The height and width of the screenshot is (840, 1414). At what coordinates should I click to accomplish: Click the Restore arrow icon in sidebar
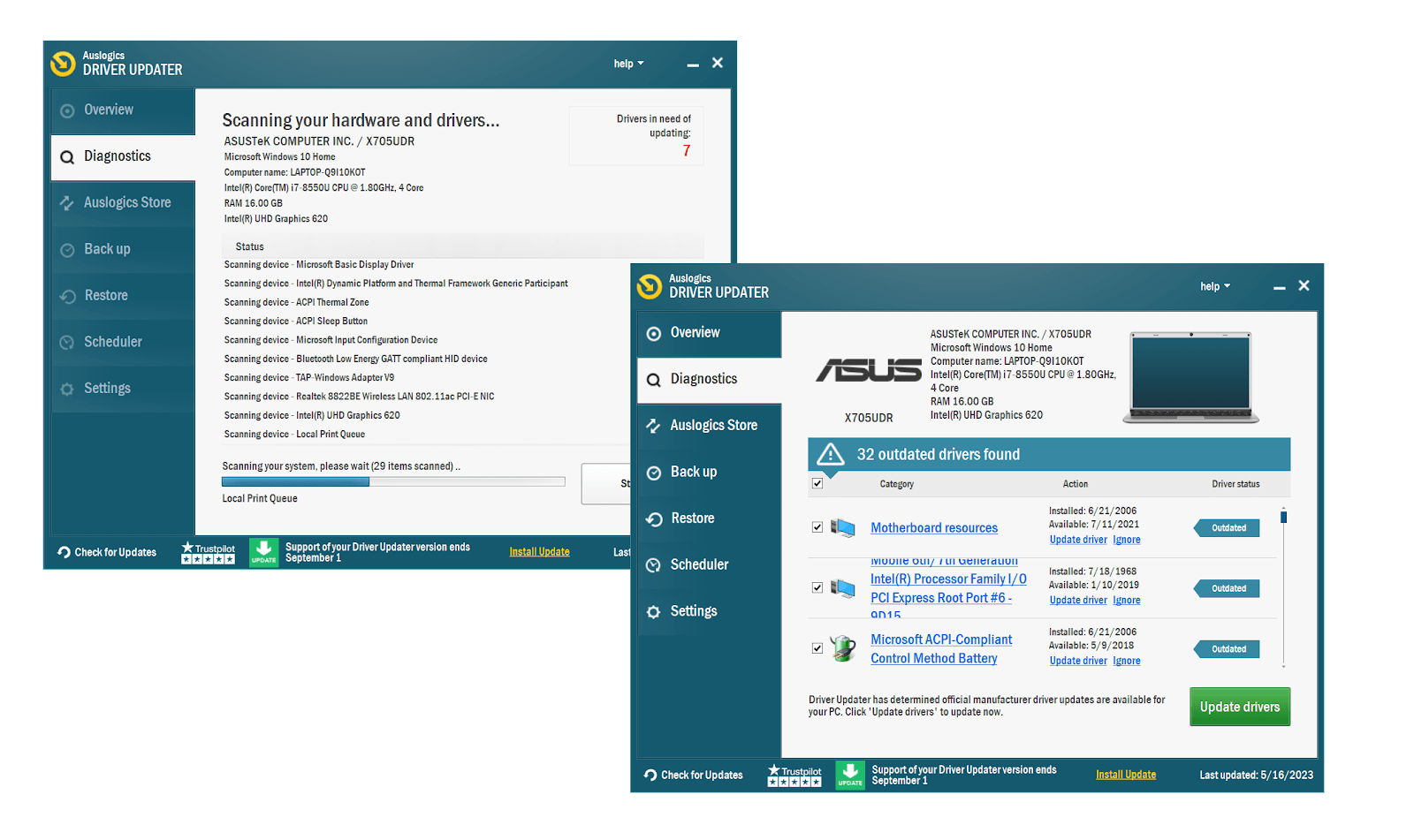pyautogui.click(x=654, y=518)
